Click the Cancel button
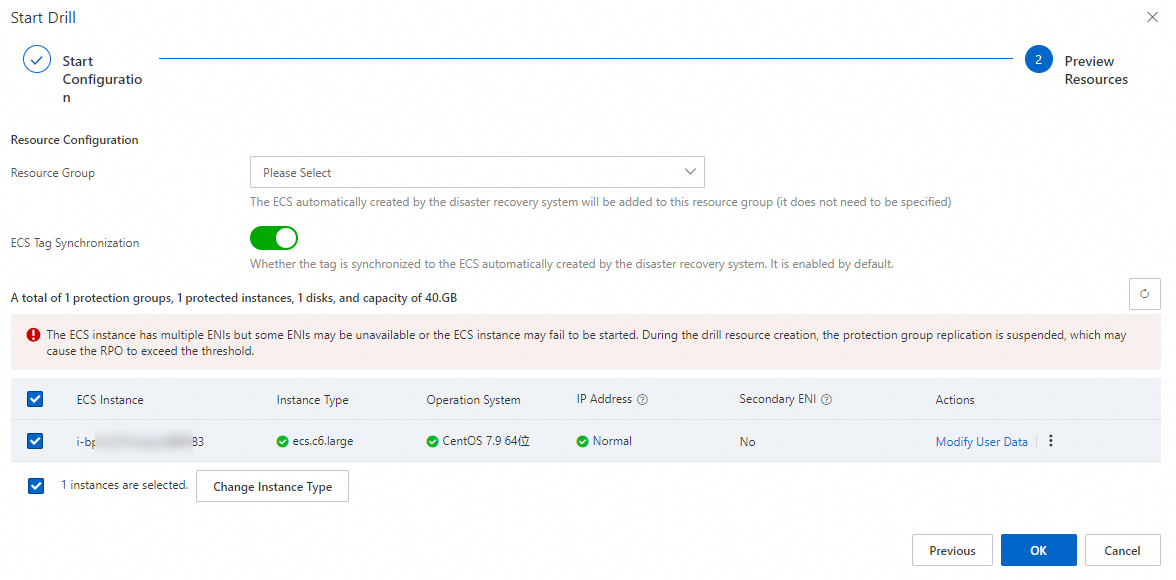 click(x=1122, y=551)
